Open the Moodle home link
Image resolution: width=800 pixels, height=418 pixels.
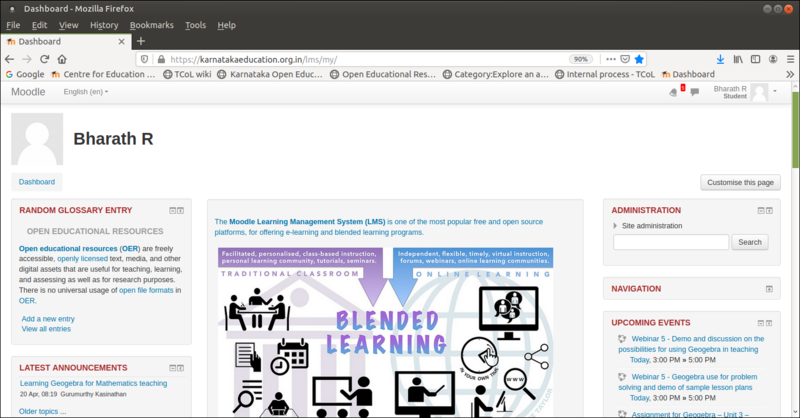(28, 92)
